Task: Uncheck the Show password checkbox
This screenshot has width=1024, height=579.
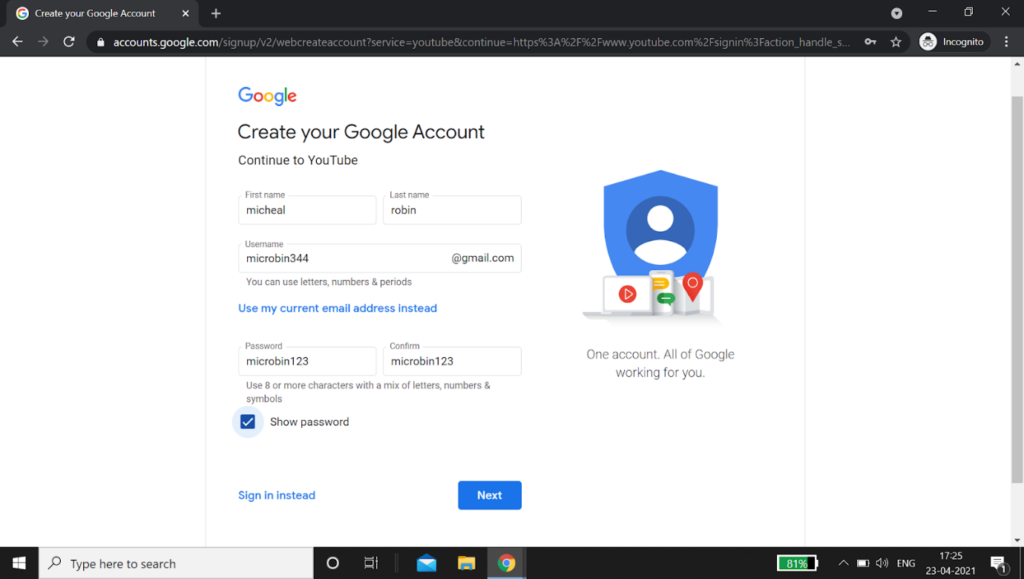Action: click(x=248, y=422)
